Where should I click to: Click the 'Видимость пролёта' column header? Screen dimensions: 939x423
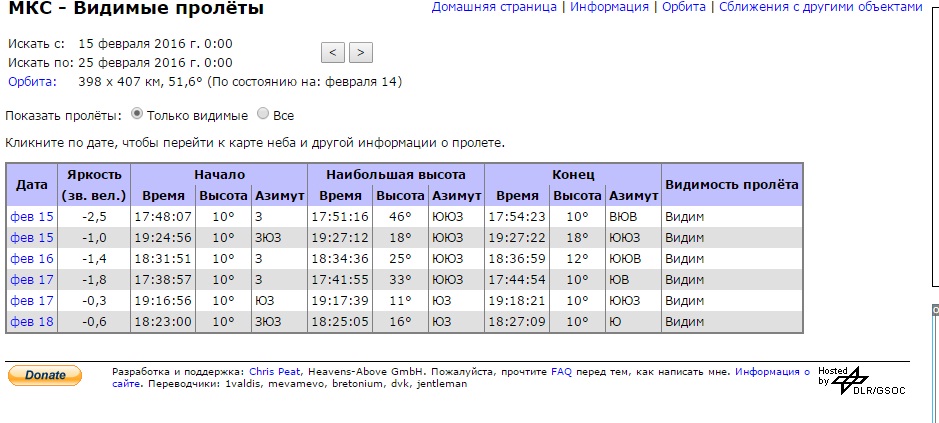tap(732, 185)
